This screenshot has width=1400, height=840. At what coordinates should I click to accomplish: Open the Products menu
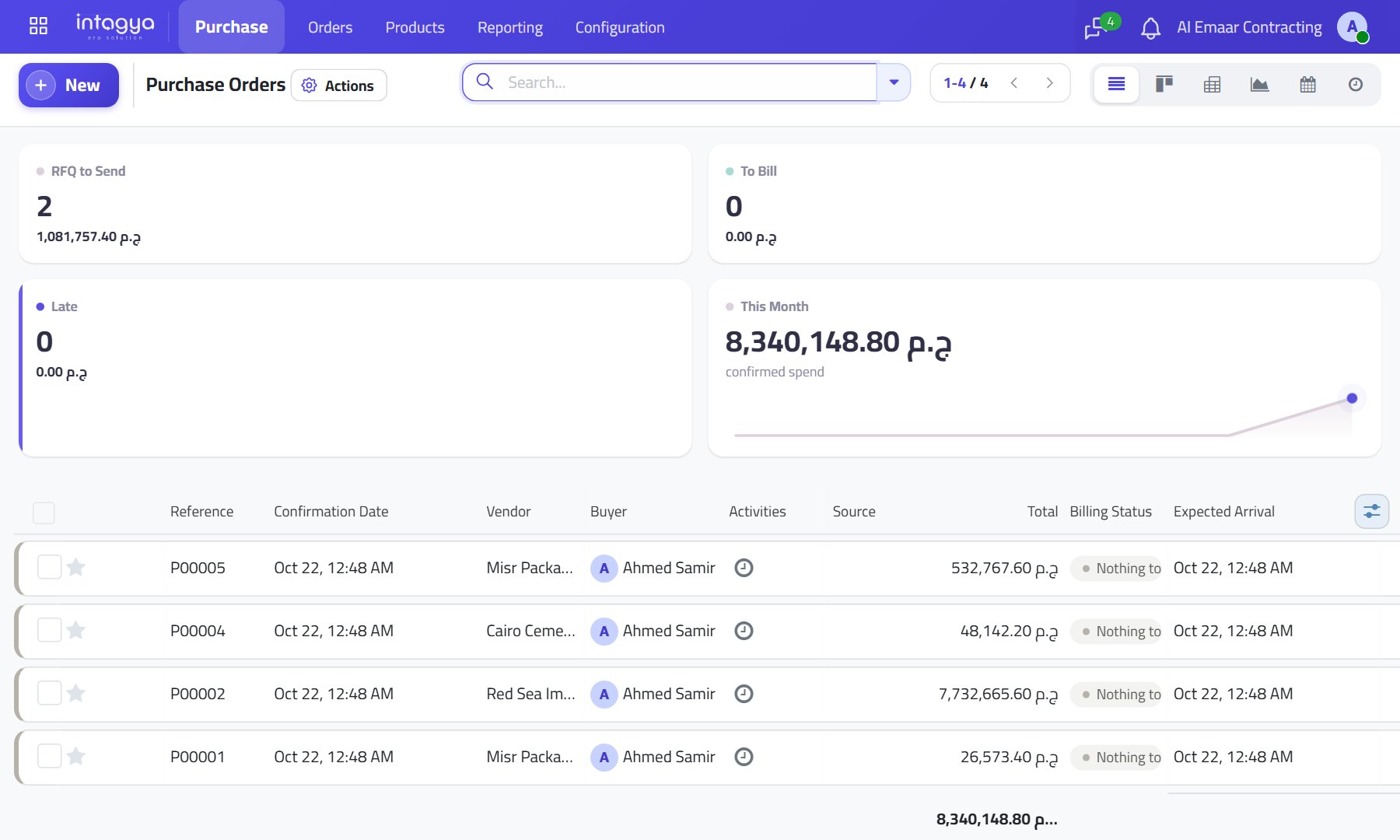click(415, 27)
